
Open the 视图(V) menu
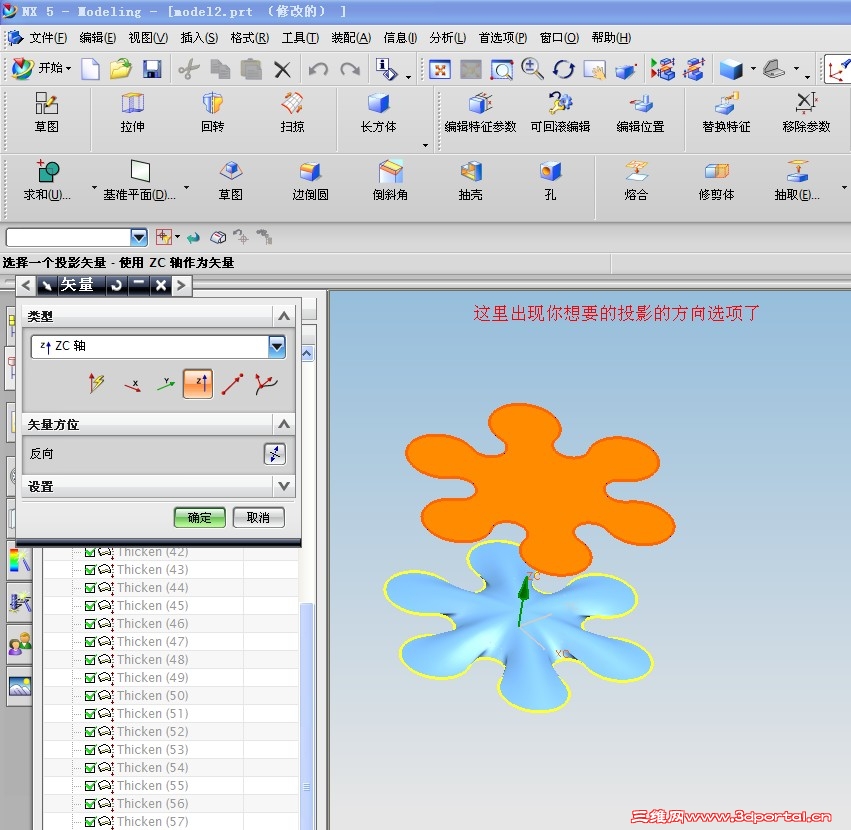(148, 37)
